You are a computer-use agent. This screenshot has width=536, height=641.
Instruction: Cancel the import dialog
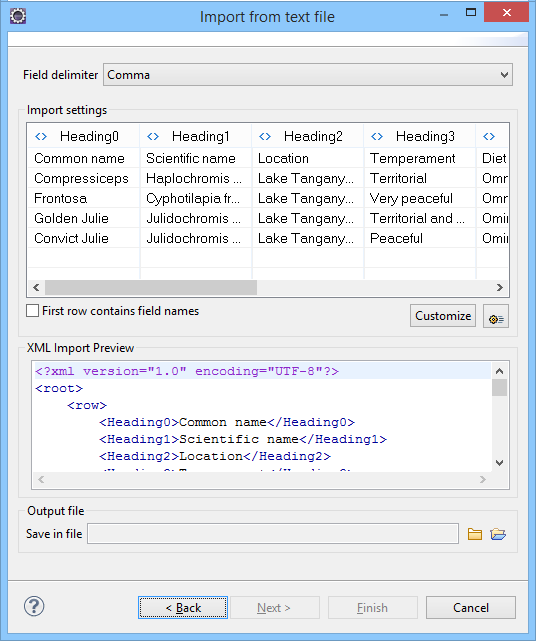[x=471, y=607]
